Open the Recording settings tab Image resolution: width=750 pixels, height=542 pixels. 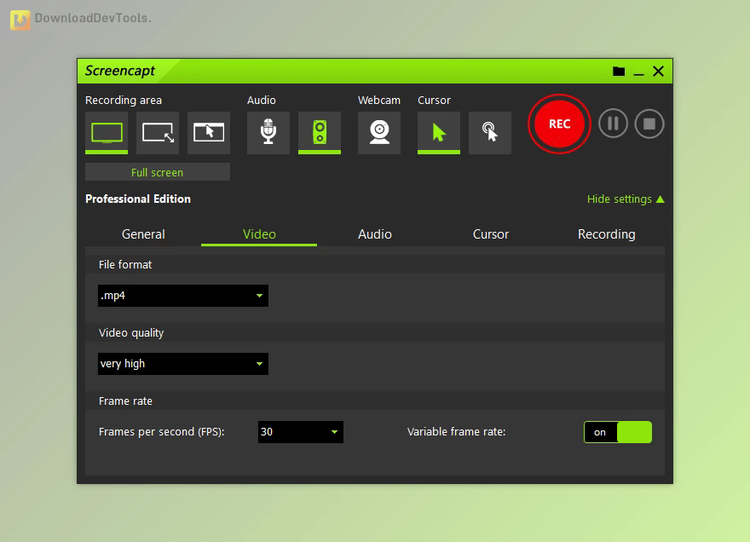pos(606,234)
